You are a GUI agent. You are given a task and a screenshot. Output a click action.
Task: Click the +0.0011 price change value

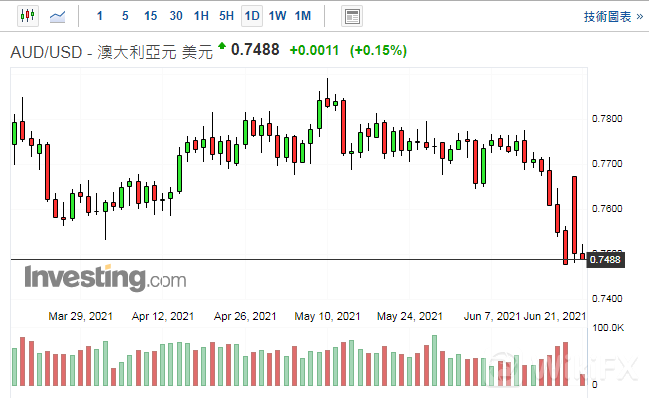pos(314,50)
